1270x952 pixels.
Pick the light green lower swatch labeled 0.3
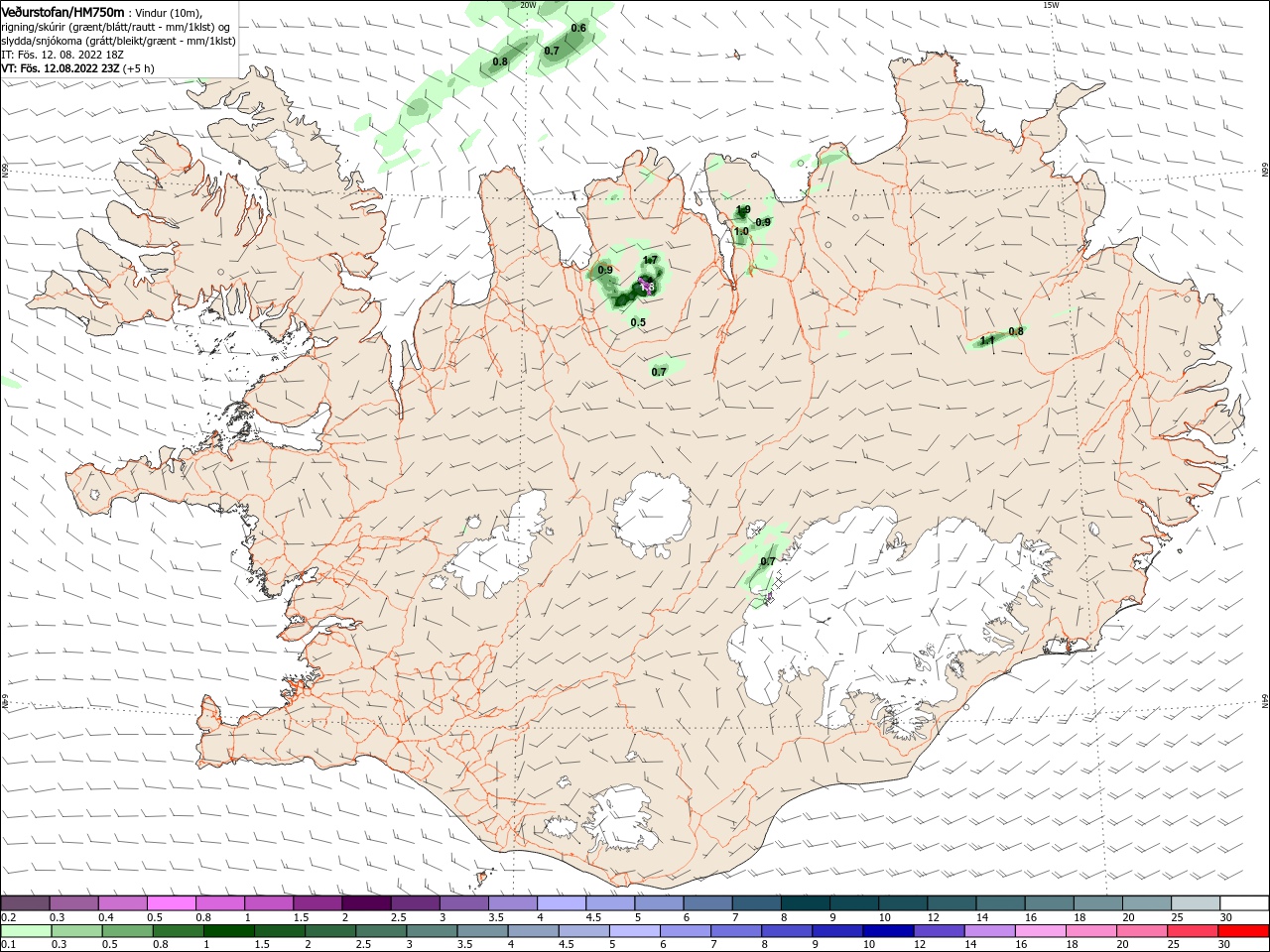tap(76, 931)
